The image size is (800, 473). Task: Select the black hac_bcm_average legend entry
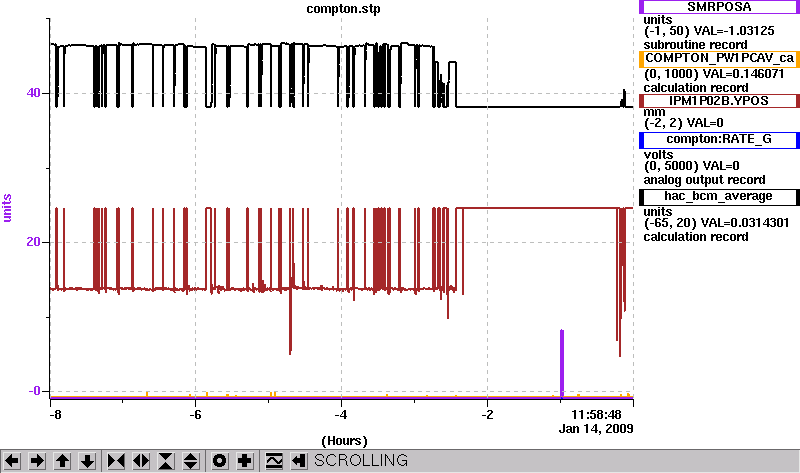[x=719, y=196]
